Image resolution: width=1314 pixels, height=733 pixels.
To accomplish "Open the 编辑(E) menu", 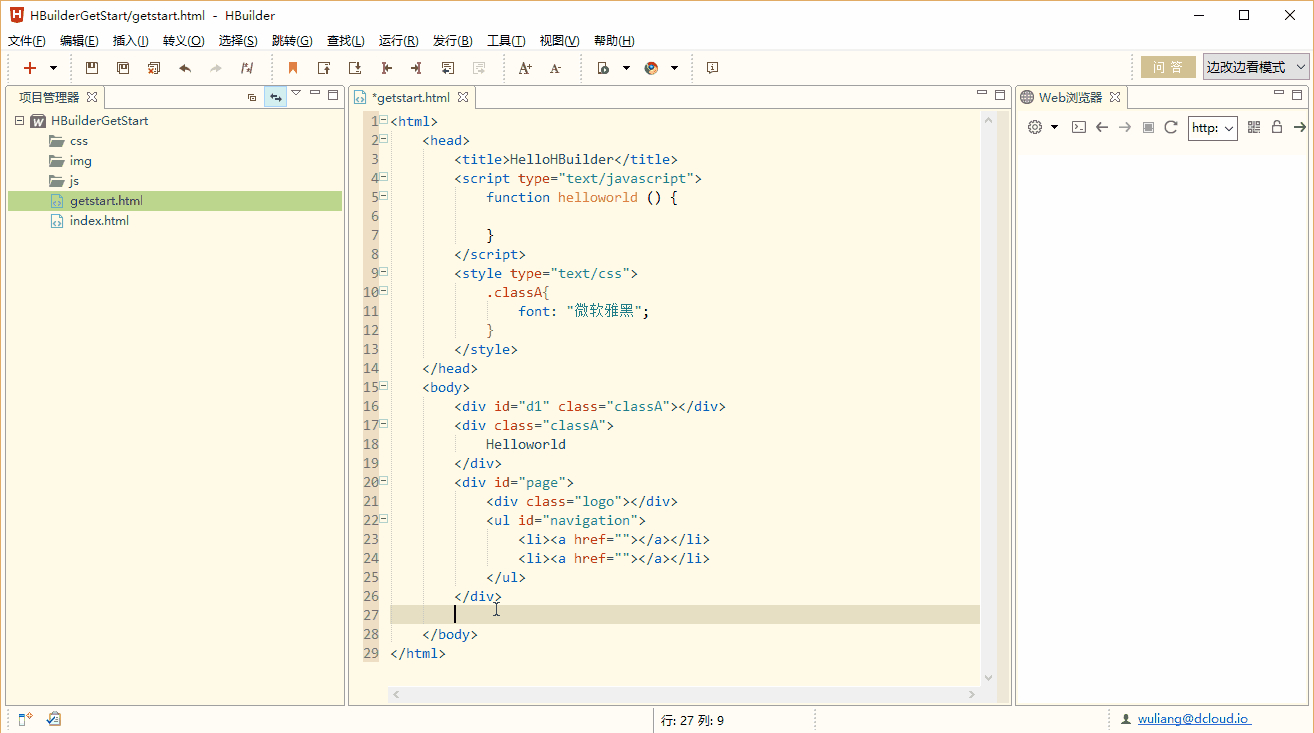I will (x=79, y=41).
